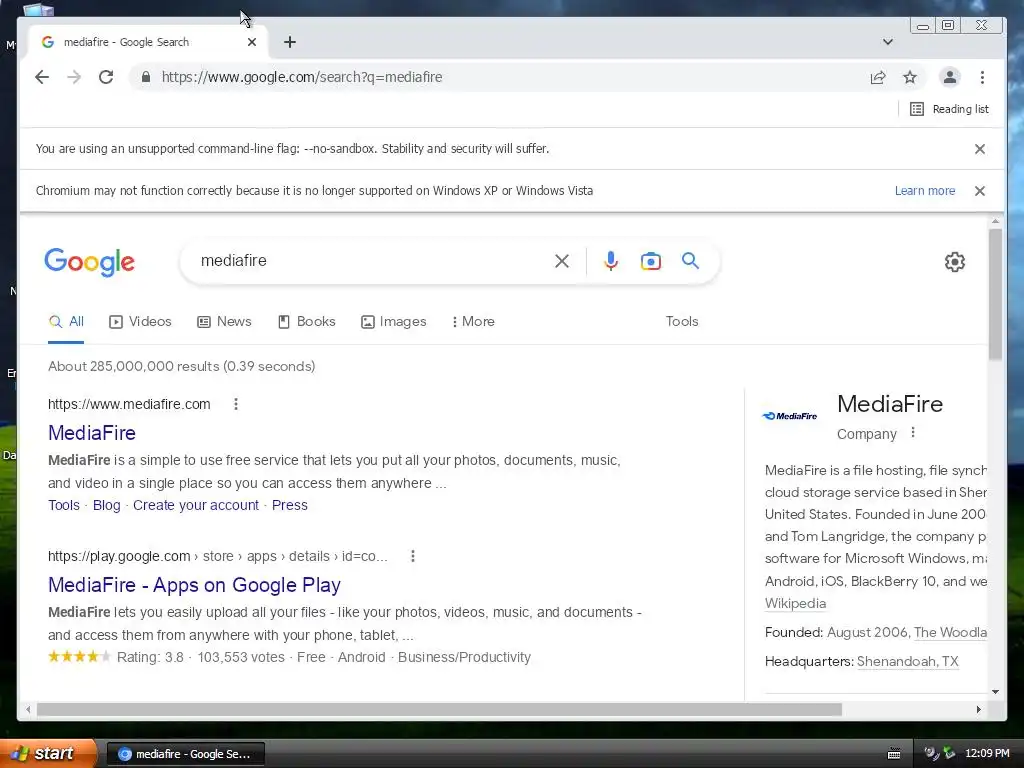Open a new tab with plus button
The image size is (1024, 768).
tap(290, 42)
